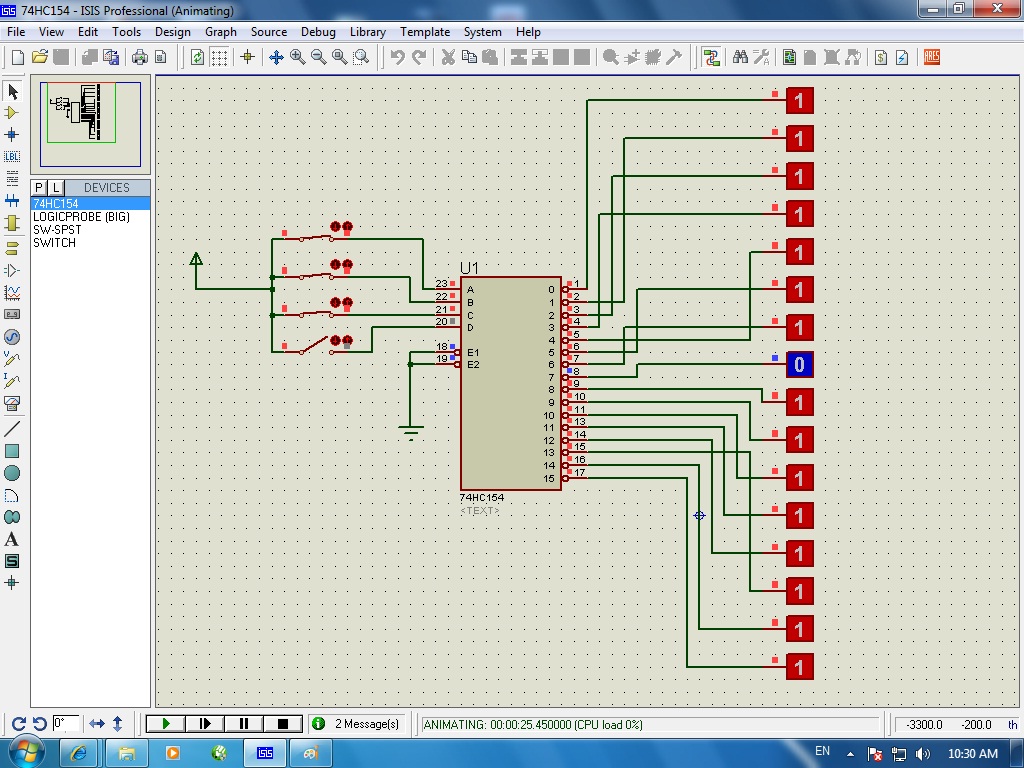Select the Wire Label (LBL) tool

tap(12, 156)
